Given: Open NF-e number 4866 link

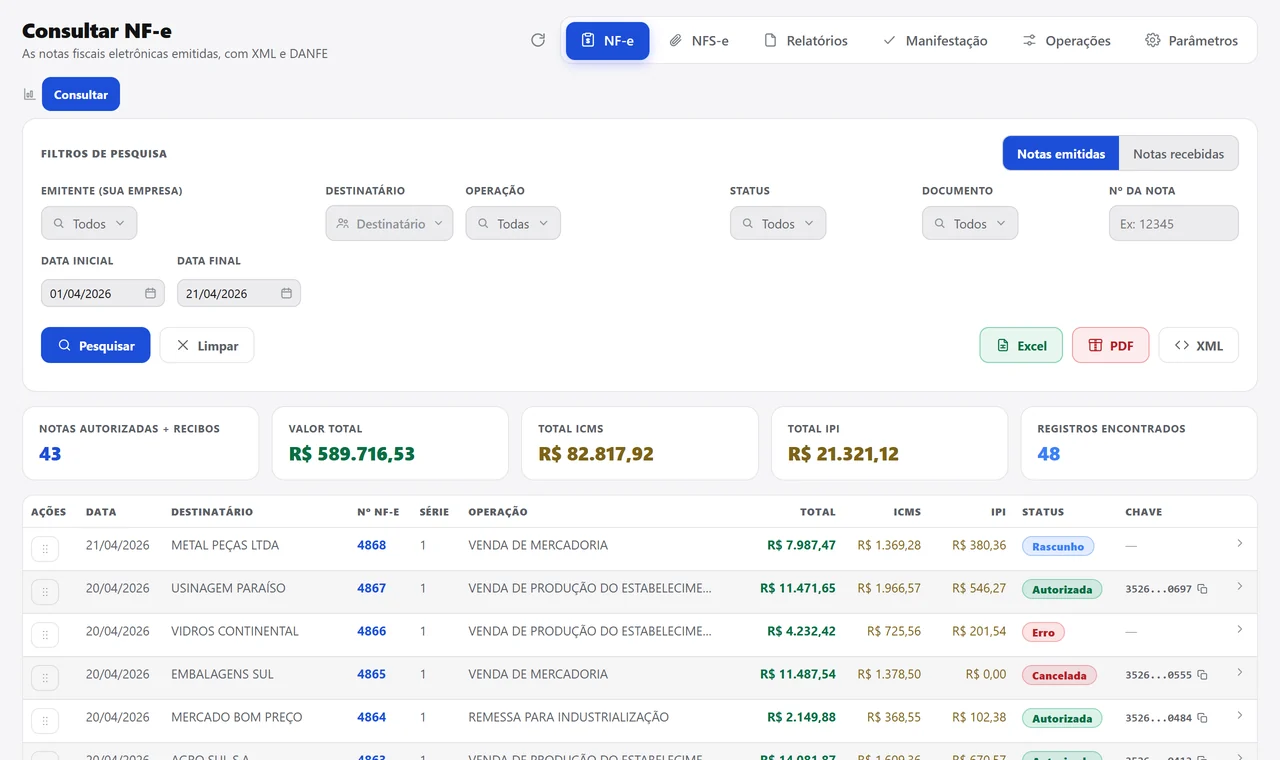Looking at the screenshot, I should click(x=371, y=631).
